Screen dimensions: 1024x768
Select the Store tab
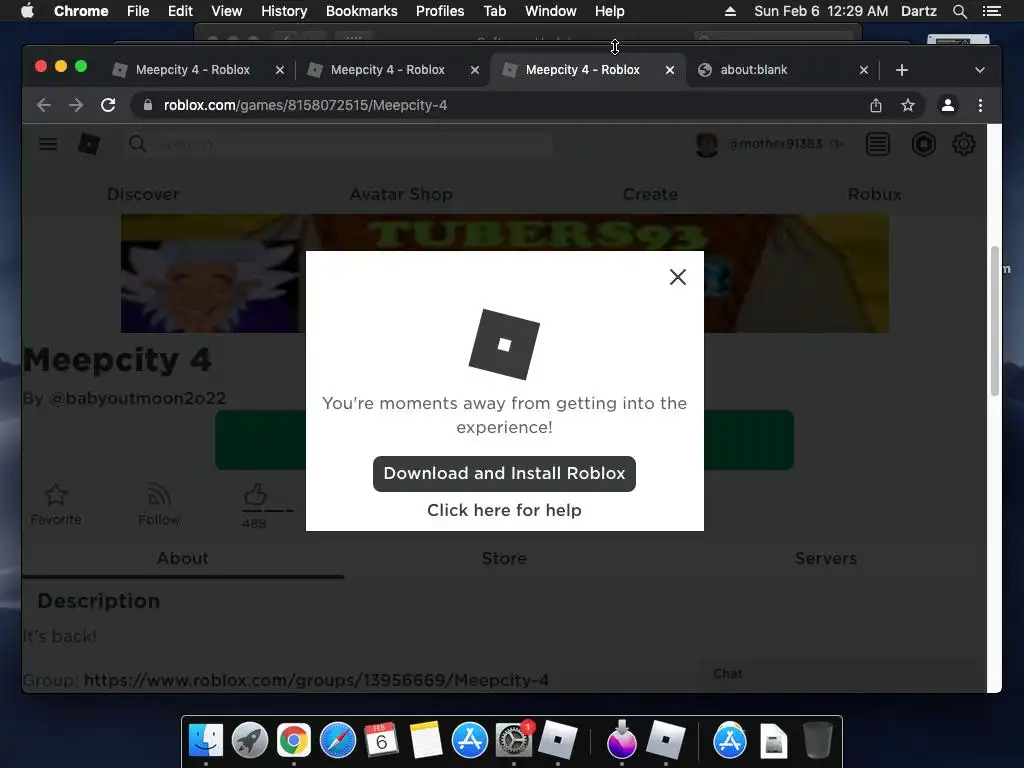click(x=504, y=558)
